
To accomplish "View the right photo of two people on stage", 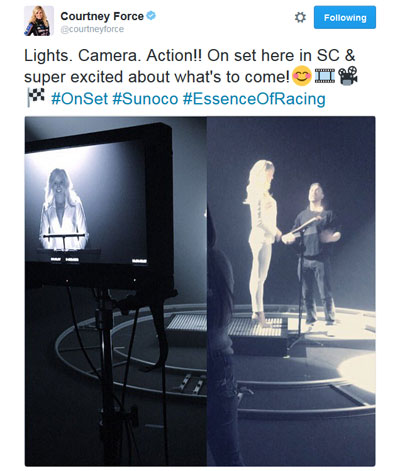I will pyautogui.click(x=291, y=291).
